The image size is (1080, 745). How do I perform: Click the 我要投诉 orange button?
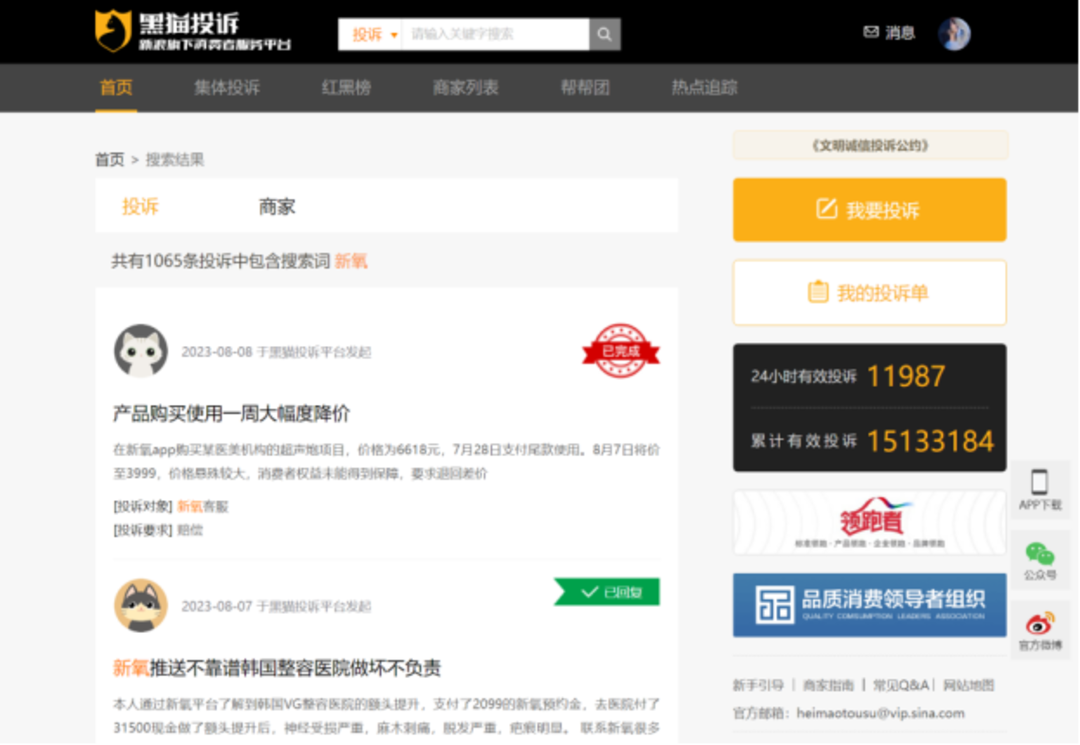(x=869, y=210)
